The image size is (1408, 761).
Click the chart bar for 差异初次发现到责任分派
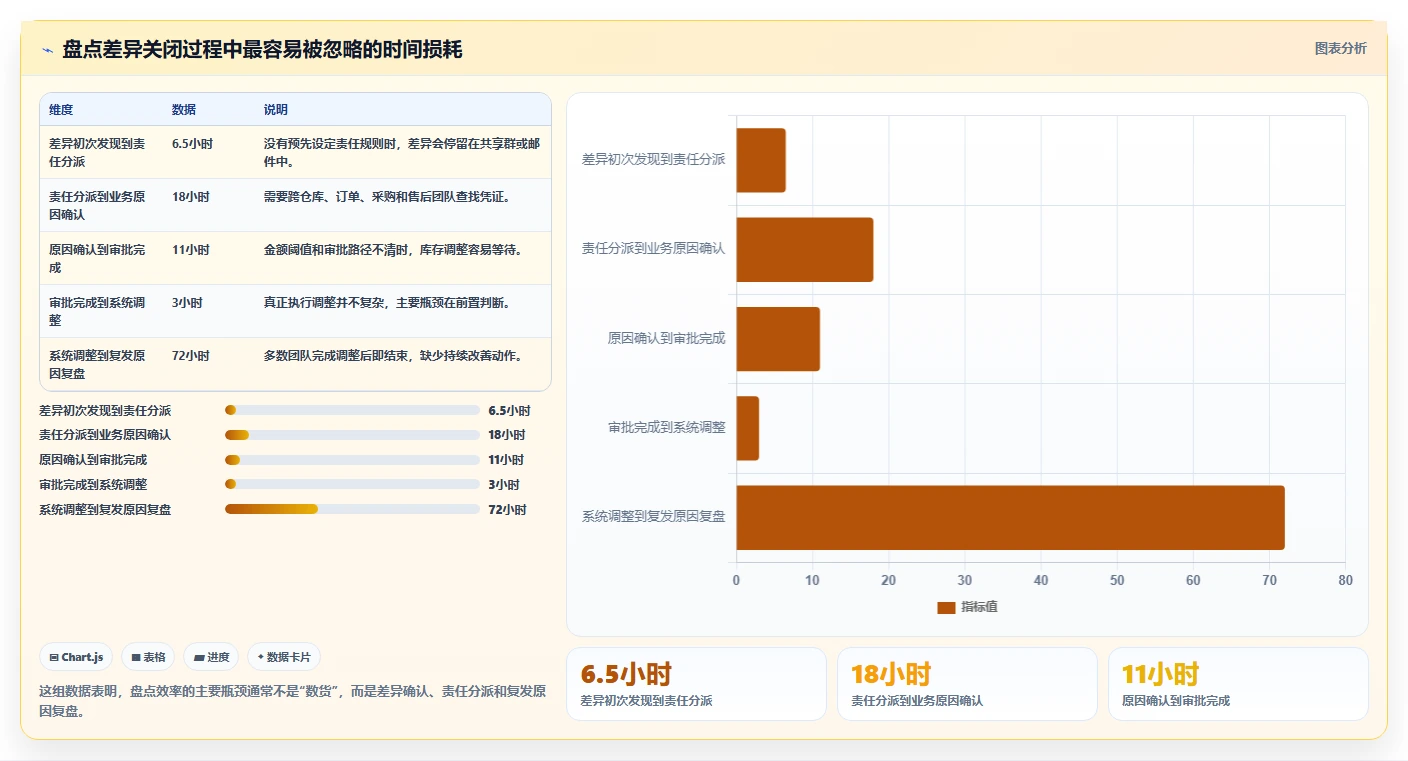pos(761,160)
